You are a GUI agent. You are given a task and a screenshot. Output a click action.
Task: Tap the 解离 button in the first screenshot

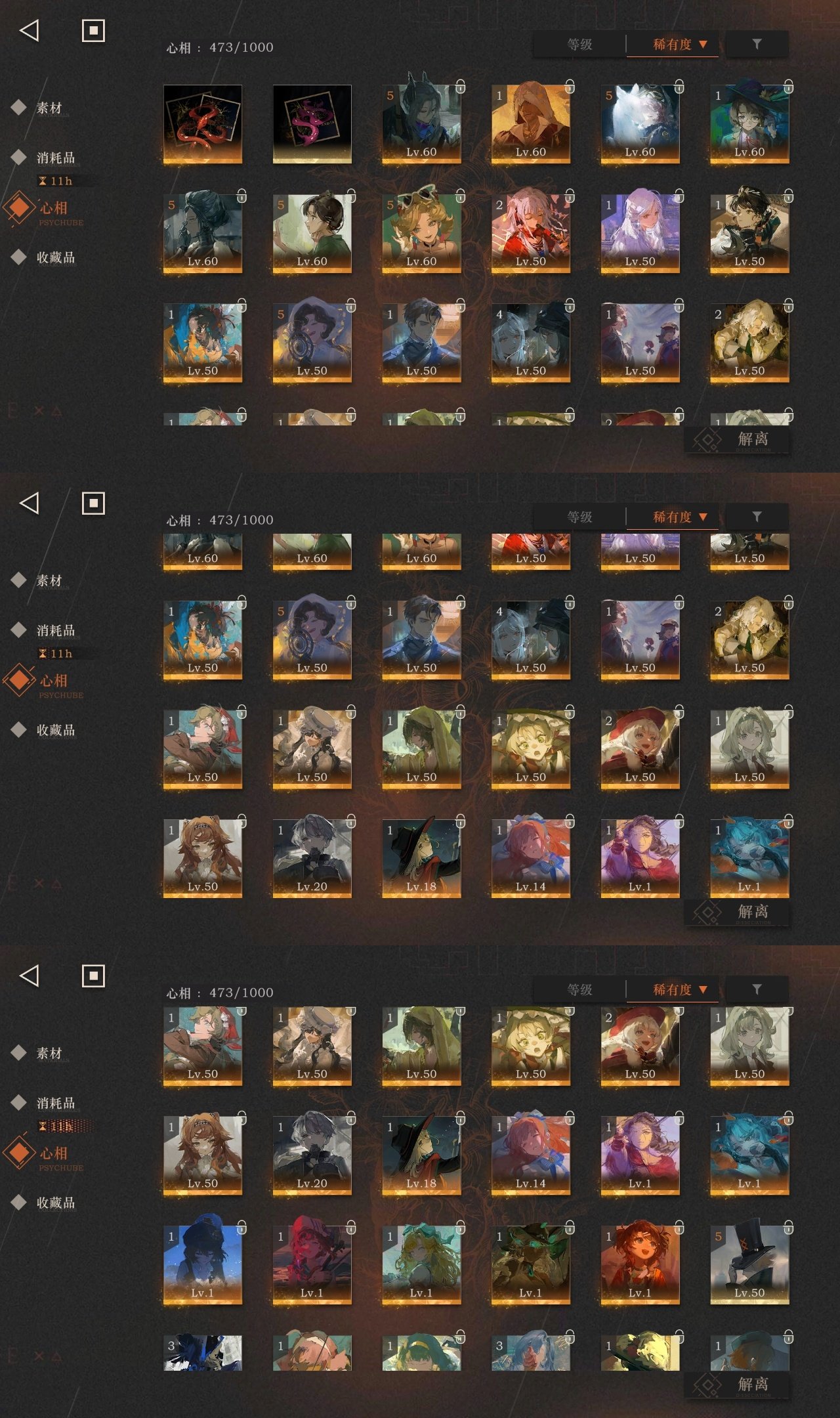[737, 439]
